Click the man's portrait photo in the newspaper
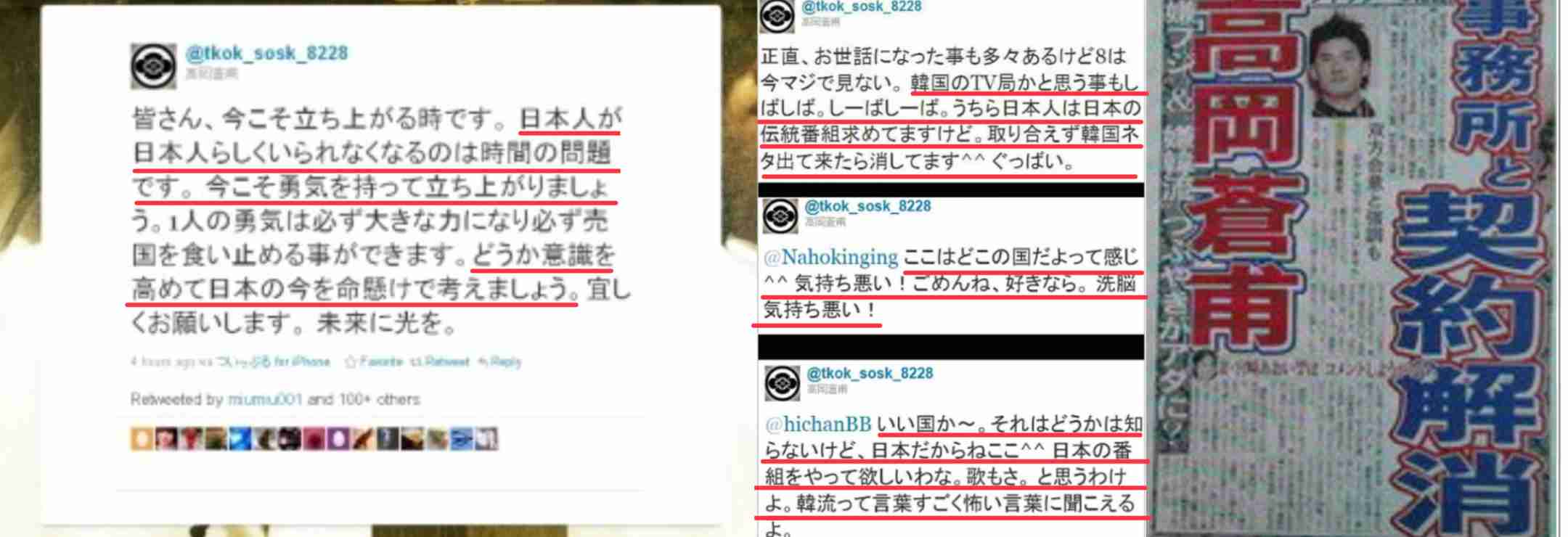This screenshot has width=1568, height=537. coord(1343,67)
